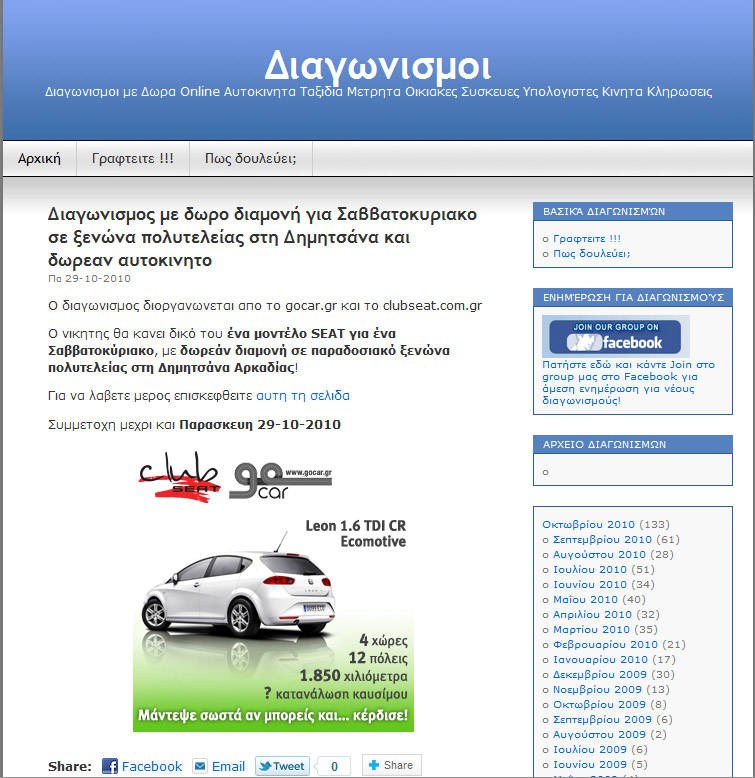Viewport: 755px width, 778px height.
Task: Click the post date Πα 29-10-2010
Action: 89,279
